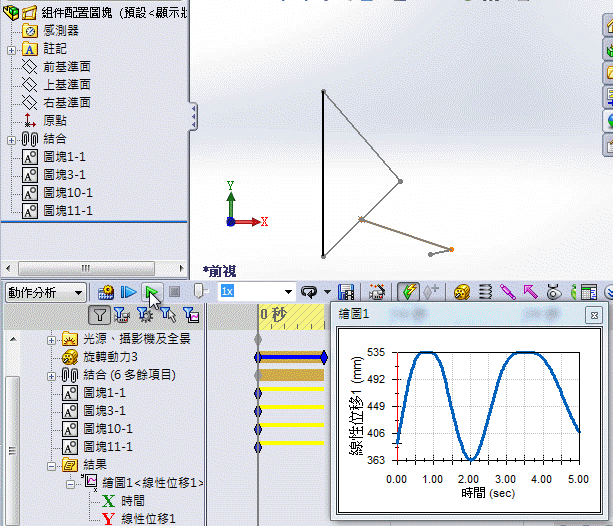The width and height of the screenshot is (613, 526).
Task: Toggle the AutoKey lightning button
Action: tap(409, 292)
